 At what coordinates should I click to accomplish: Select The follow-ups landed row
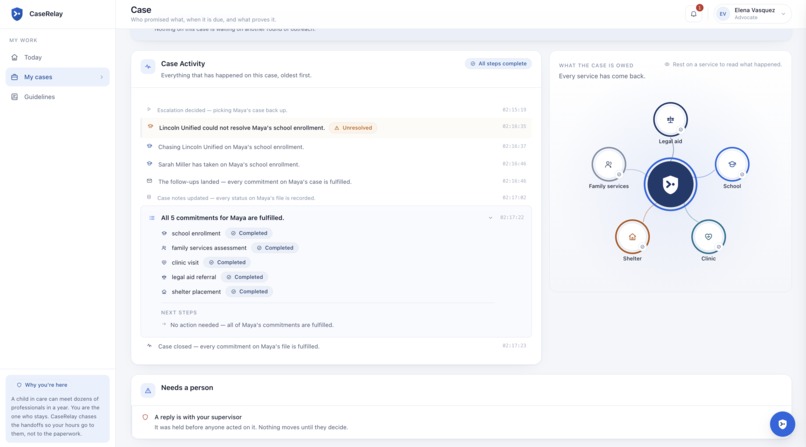336,182
